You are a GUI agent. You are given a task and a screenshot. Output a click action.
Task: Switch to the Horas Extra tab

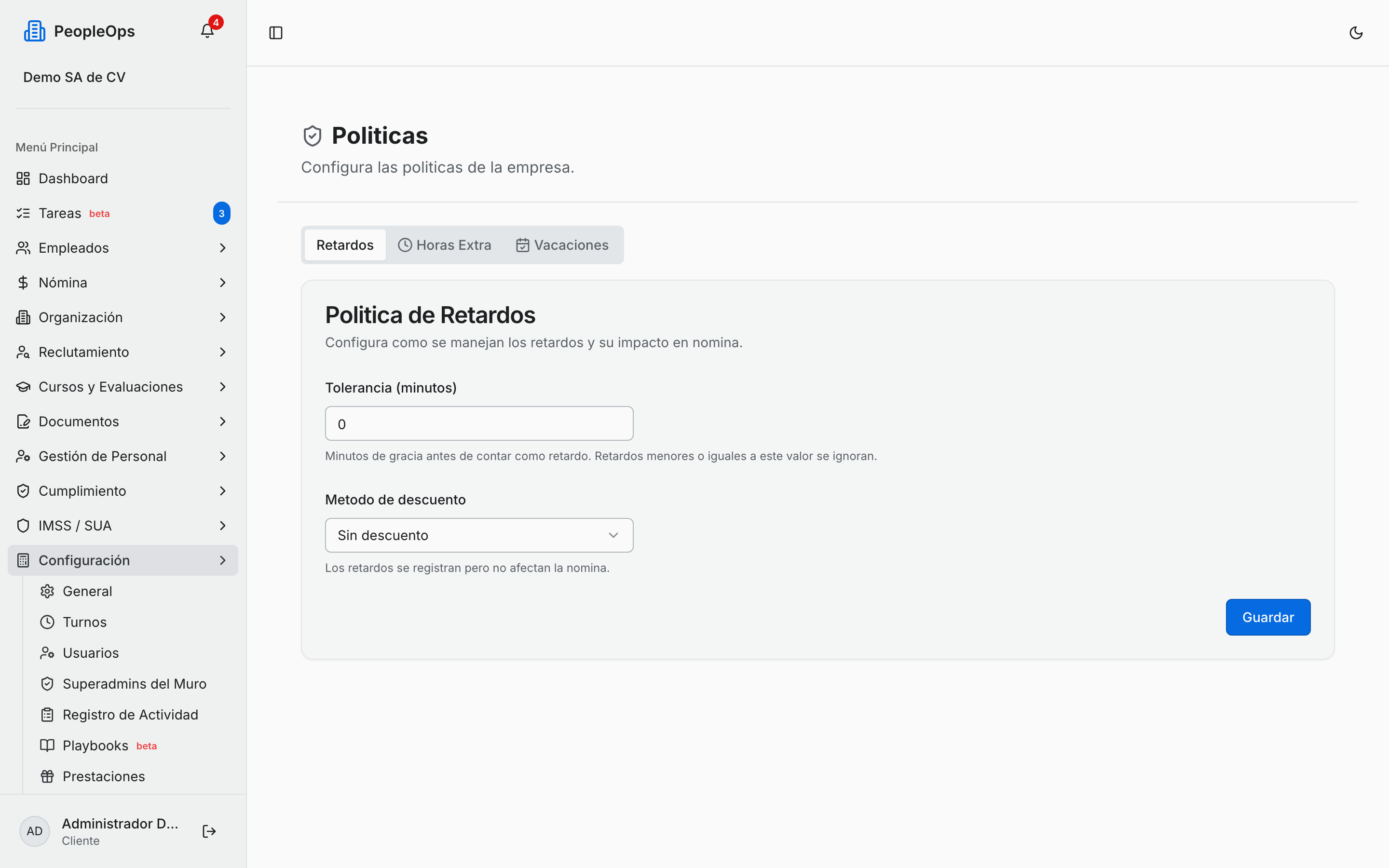click(444, 245)
